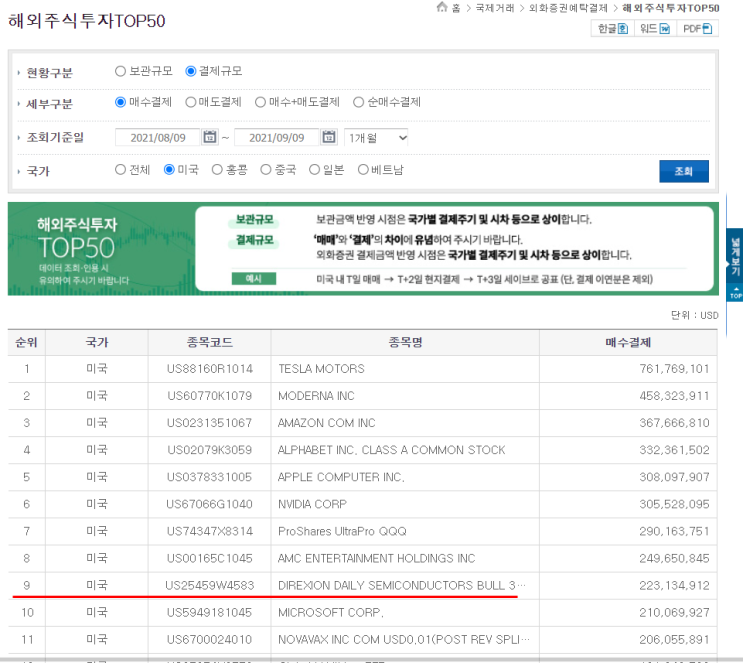The width and height of the screenshot is (743, 663).
Task: Select 베트남 country radio
Action: [363, 170]
